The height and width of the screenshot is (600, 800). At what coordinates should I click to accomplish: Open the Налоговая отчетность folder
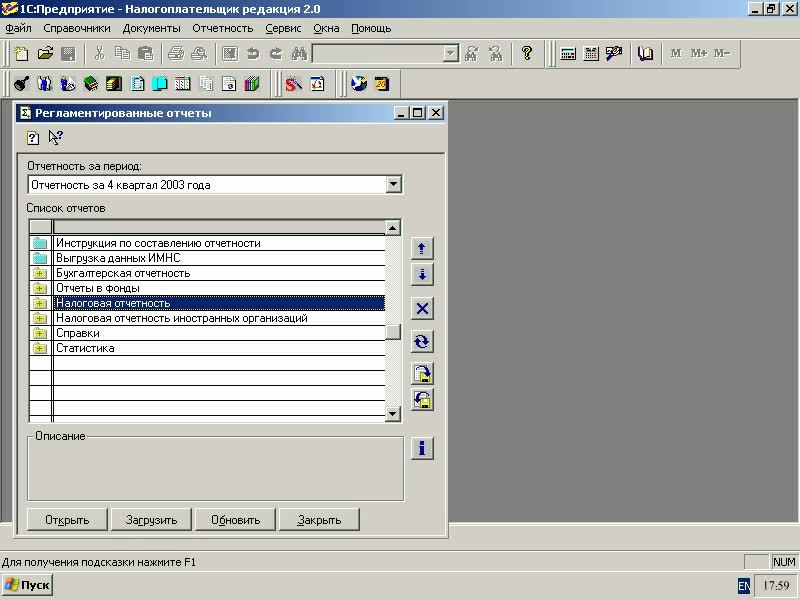[x=113, y=303]
